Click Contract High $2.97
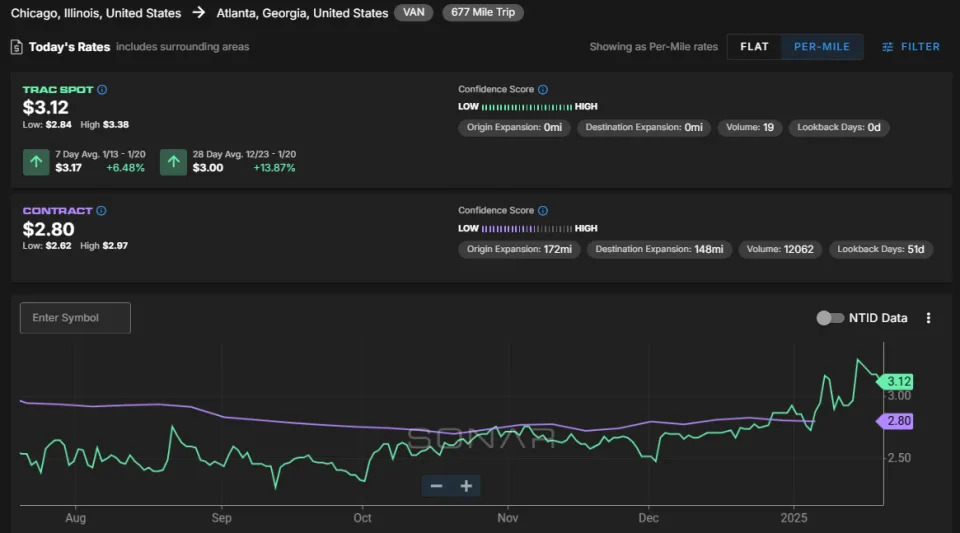The height and width of the screenshot is (533, 960). coord(104,245)
